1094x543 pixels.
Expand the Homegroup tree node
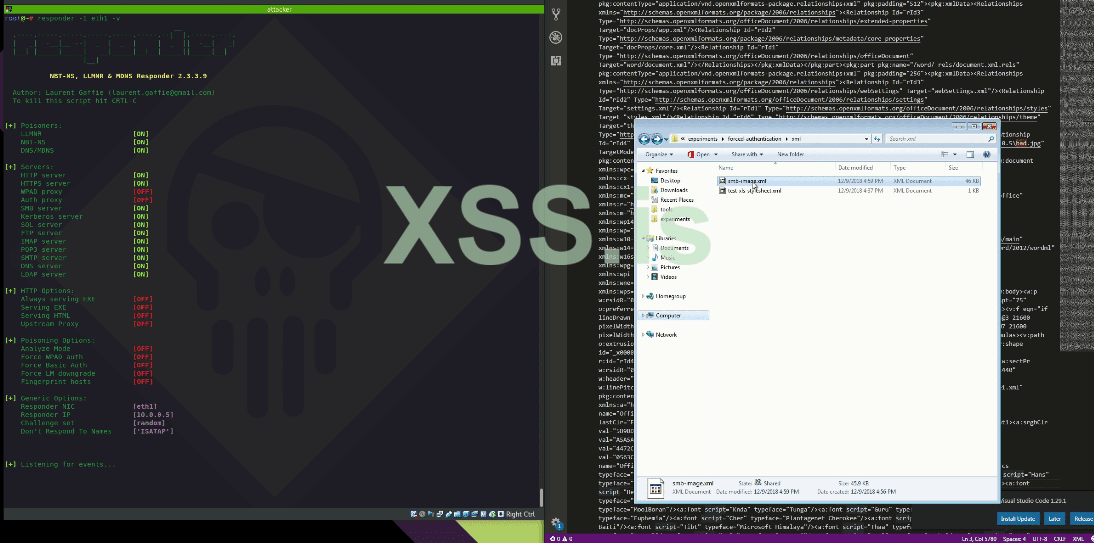(643, 296)
